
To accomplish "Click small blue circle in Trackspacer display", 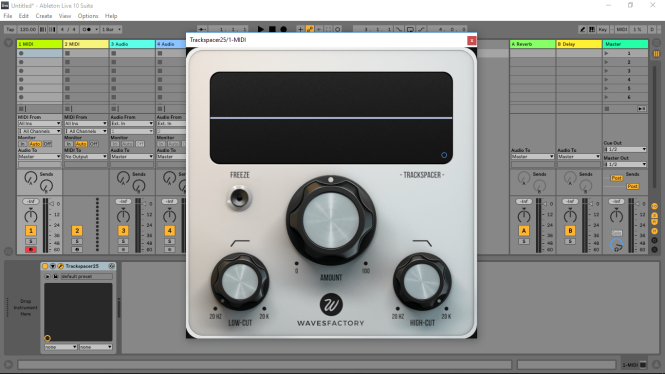I will pyautogui.click(x=444, y=155).
